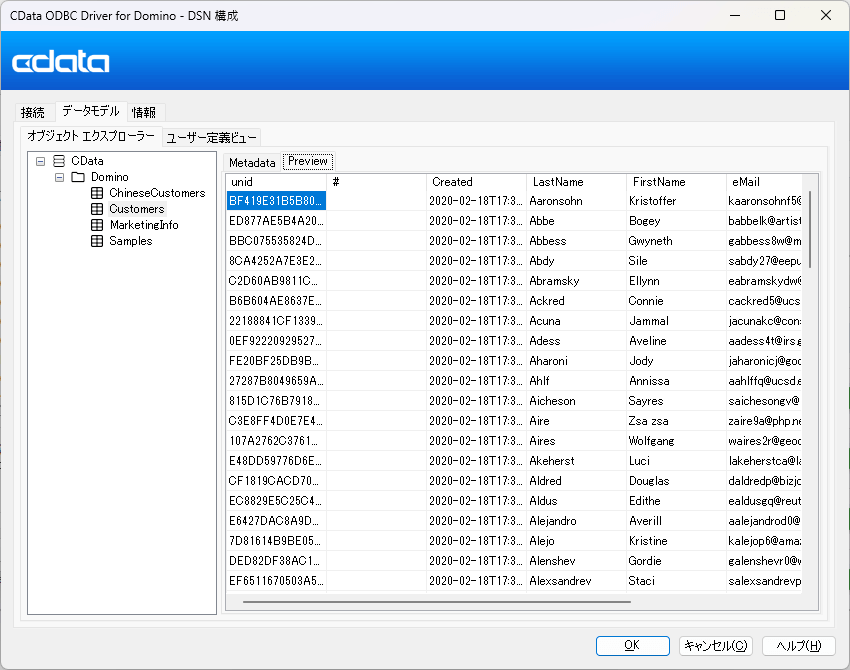Click the horizontal scrollbar of preview grid
850x670 pixels.
(437, 602)
